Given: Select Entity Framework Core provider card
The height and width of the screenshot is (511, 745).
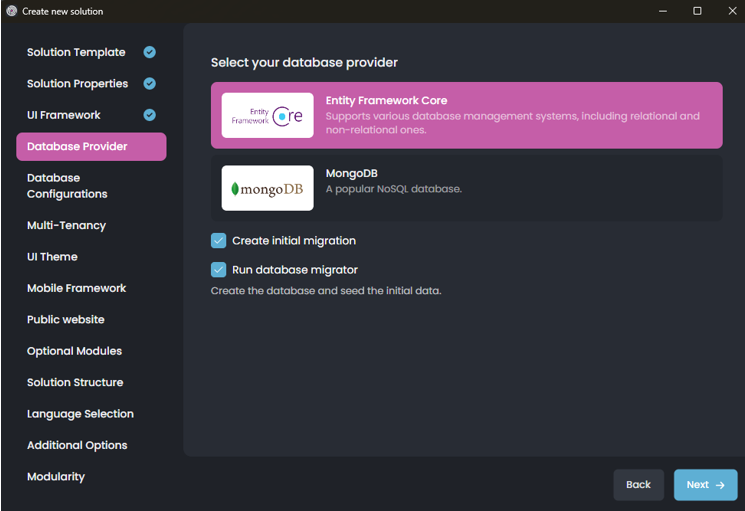Looking at the screenshot, I should (467, 115).
